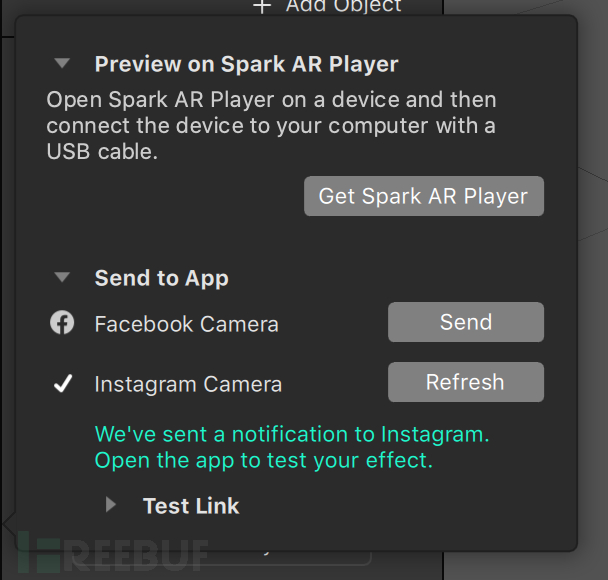608x580 pixels.
Task: Click the popup pointer arrow at left edge
Action: click(x=9, y=523)
